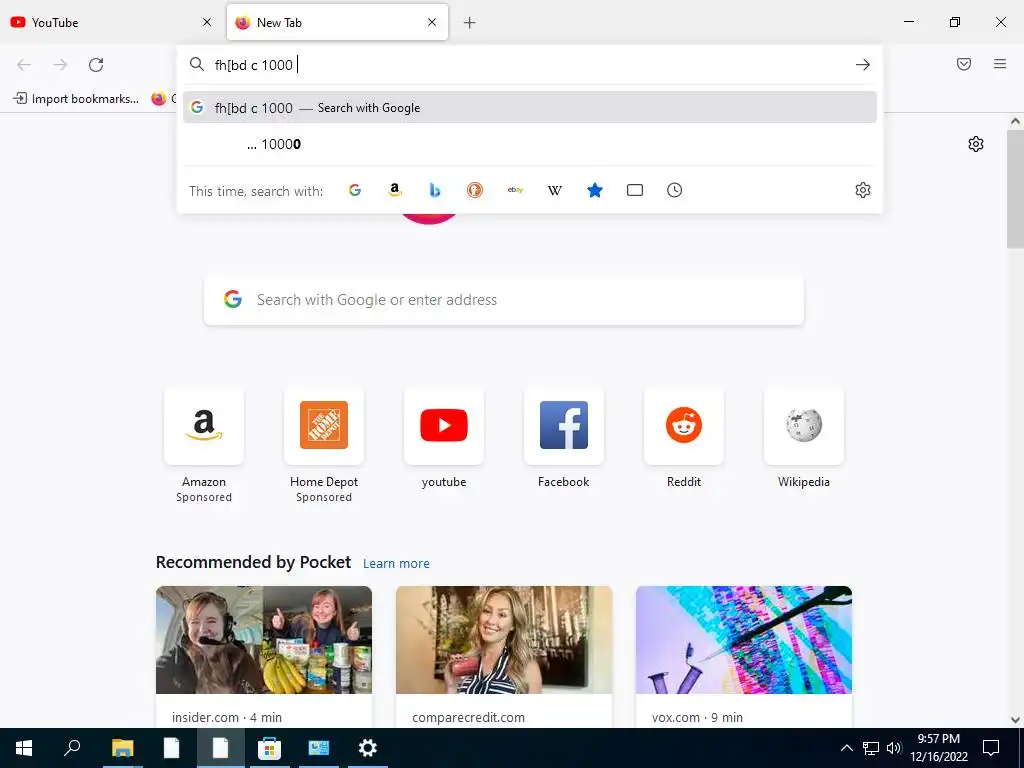Open a new tab with the plus button
The height and width of the screenshot is (768, 1024).
click(470, 23)
